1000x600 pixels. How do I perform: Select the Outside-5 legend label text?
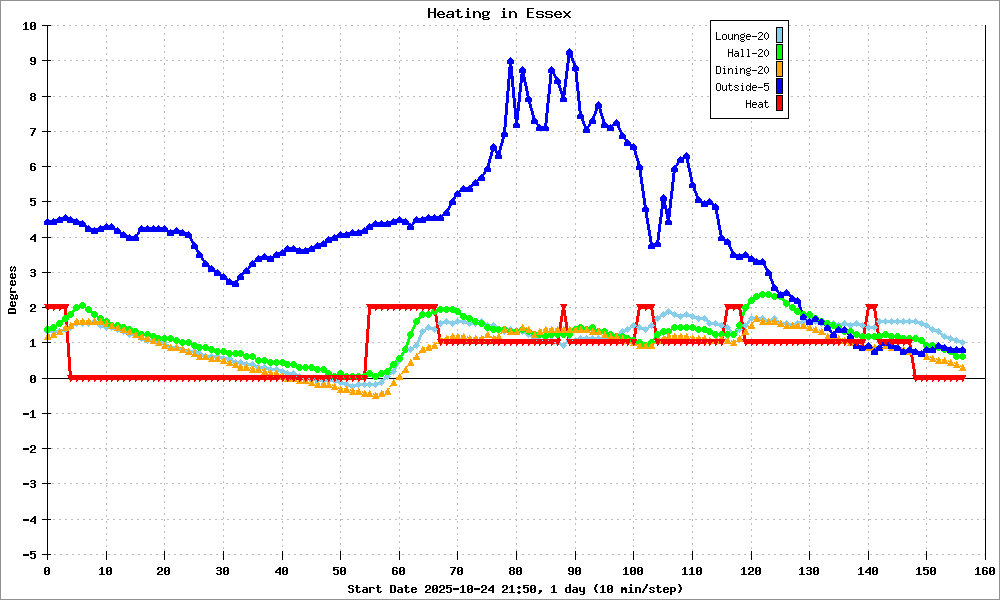pyautogui.click(x=742, y=87)
